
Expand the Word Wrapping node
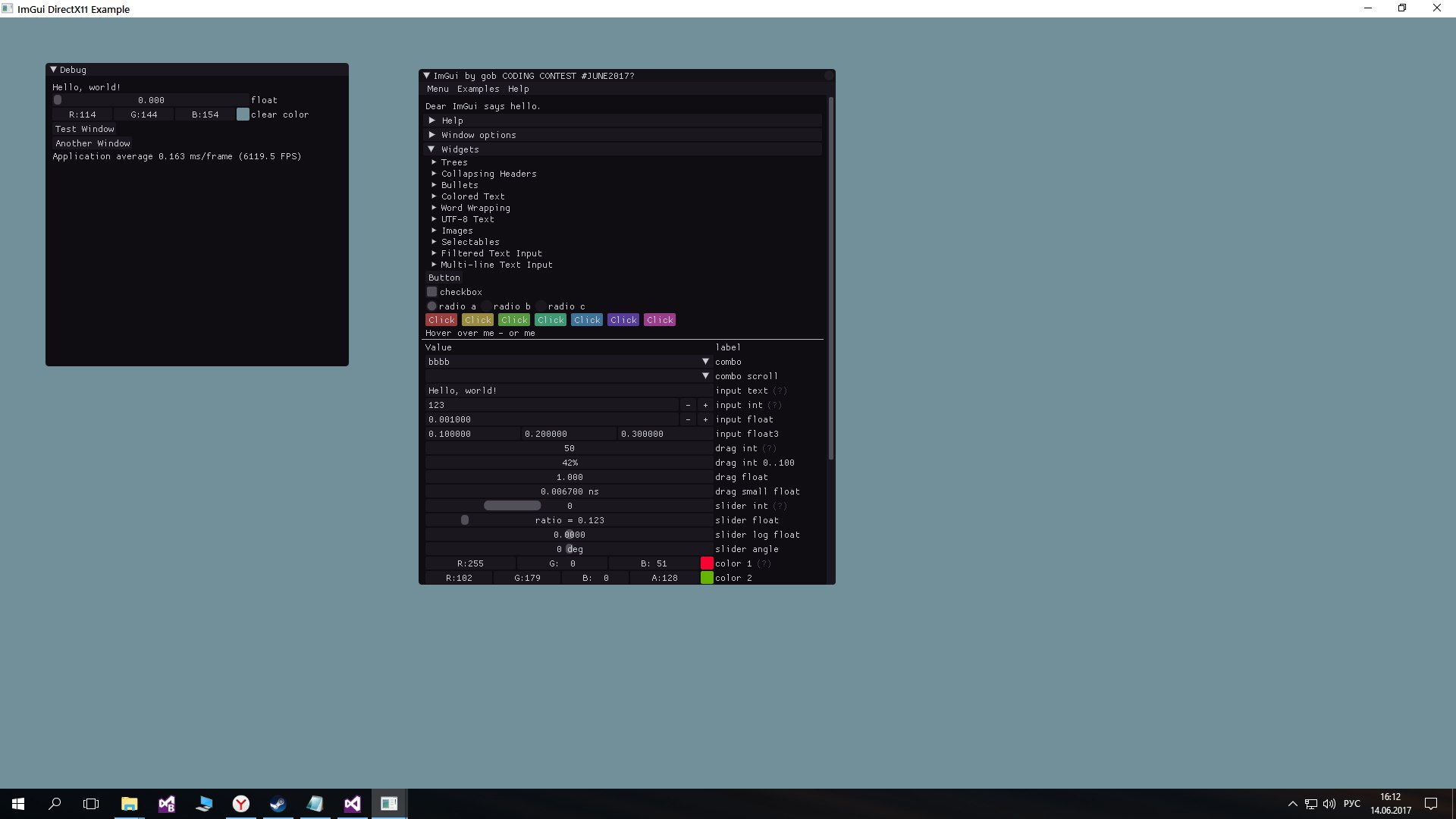[471, 208]
